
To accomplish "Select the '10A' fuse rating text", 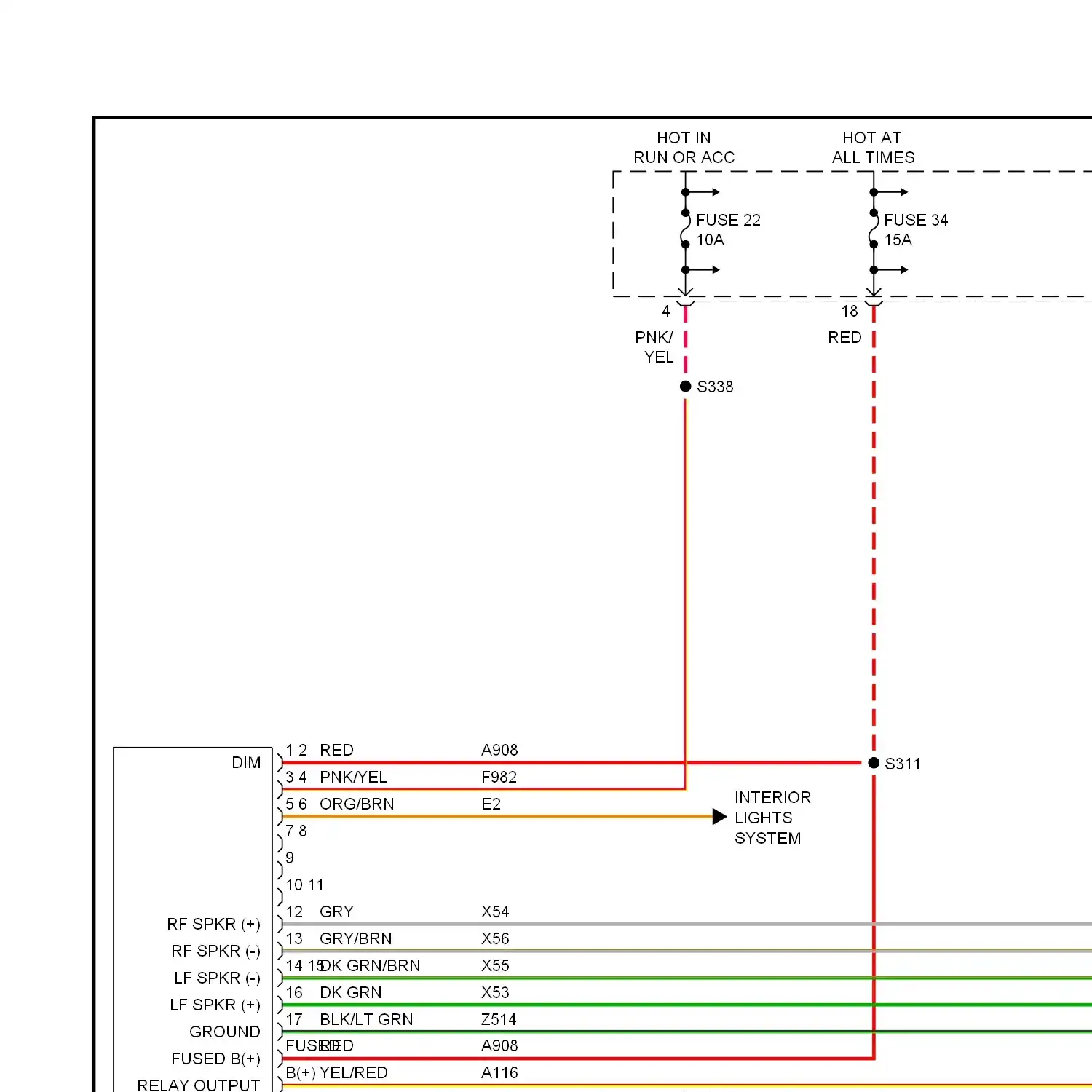I will point(710,240).
